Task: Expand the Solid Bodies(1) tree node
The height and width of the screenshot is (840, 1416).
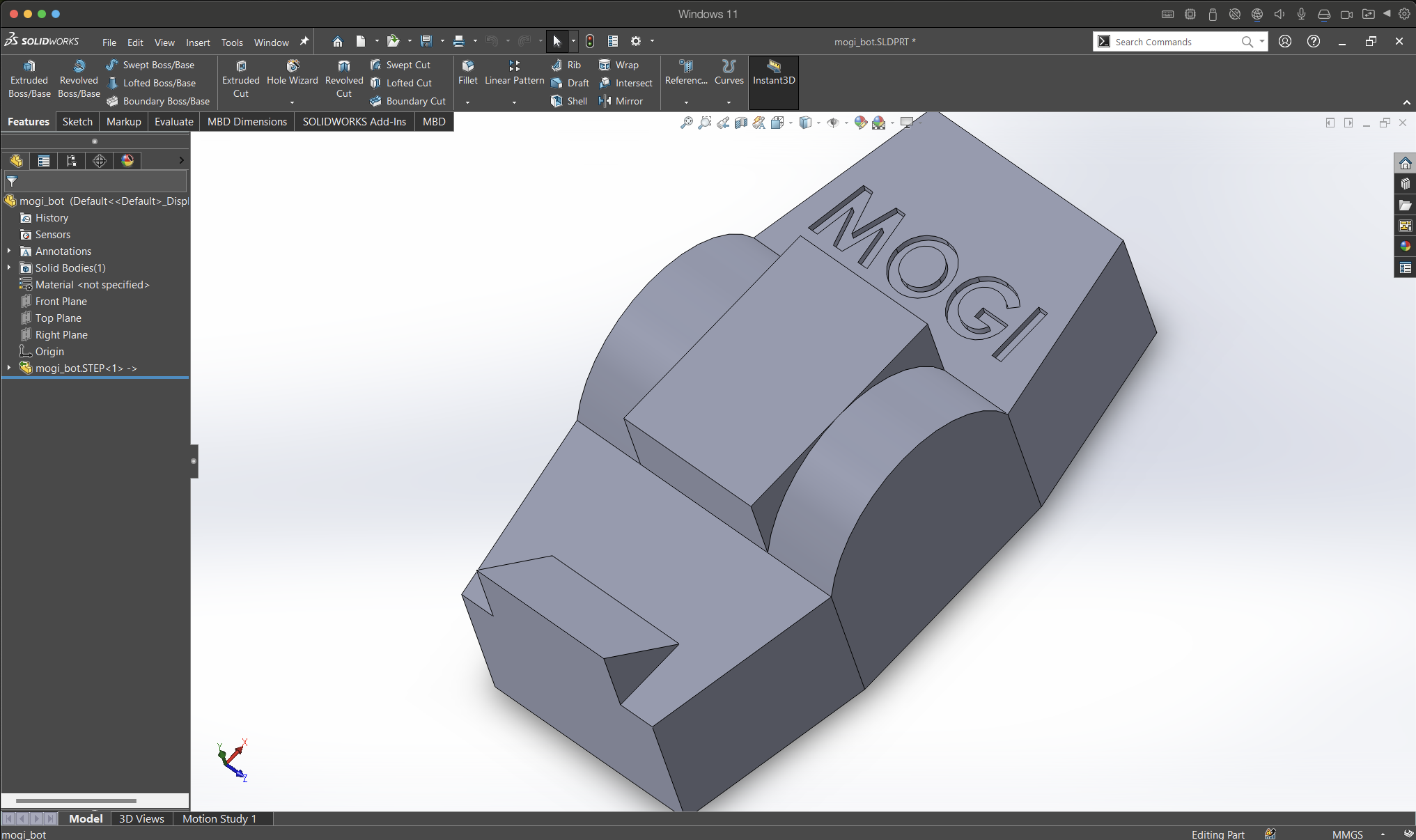Action: (x=9, y=267)
